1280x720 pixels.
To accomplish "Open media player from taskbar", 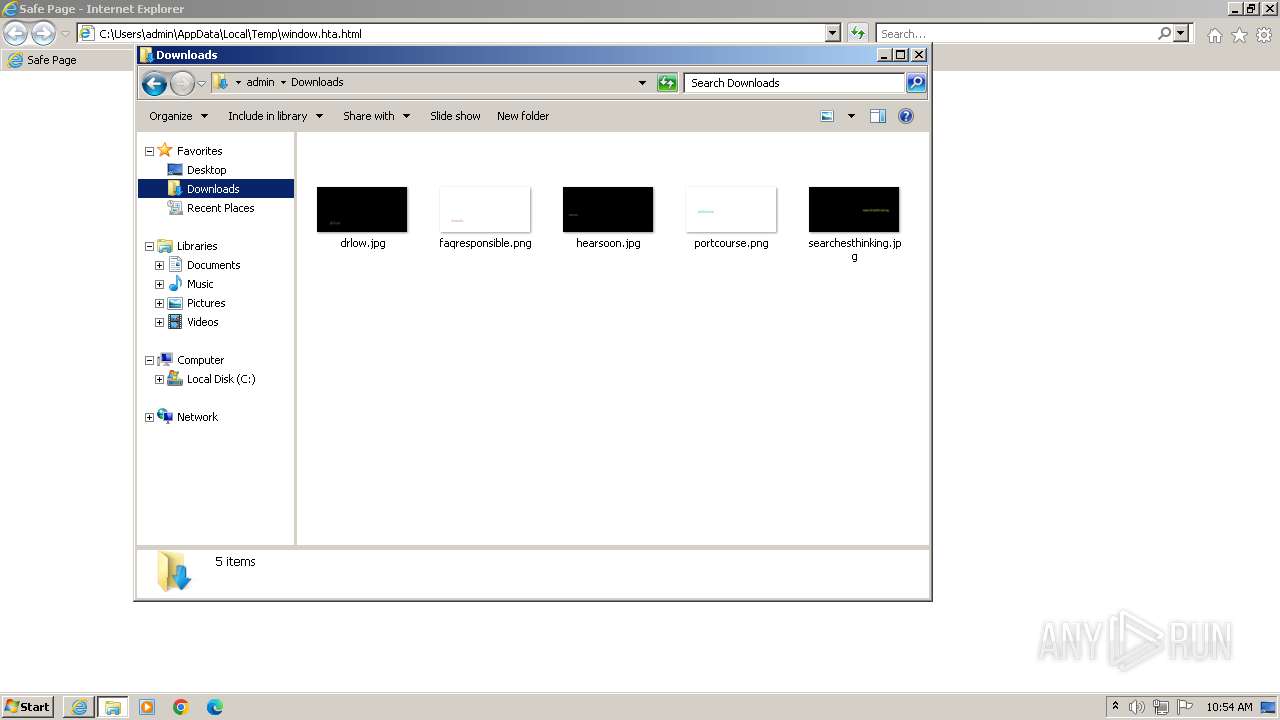I will (x=147, y=707).
